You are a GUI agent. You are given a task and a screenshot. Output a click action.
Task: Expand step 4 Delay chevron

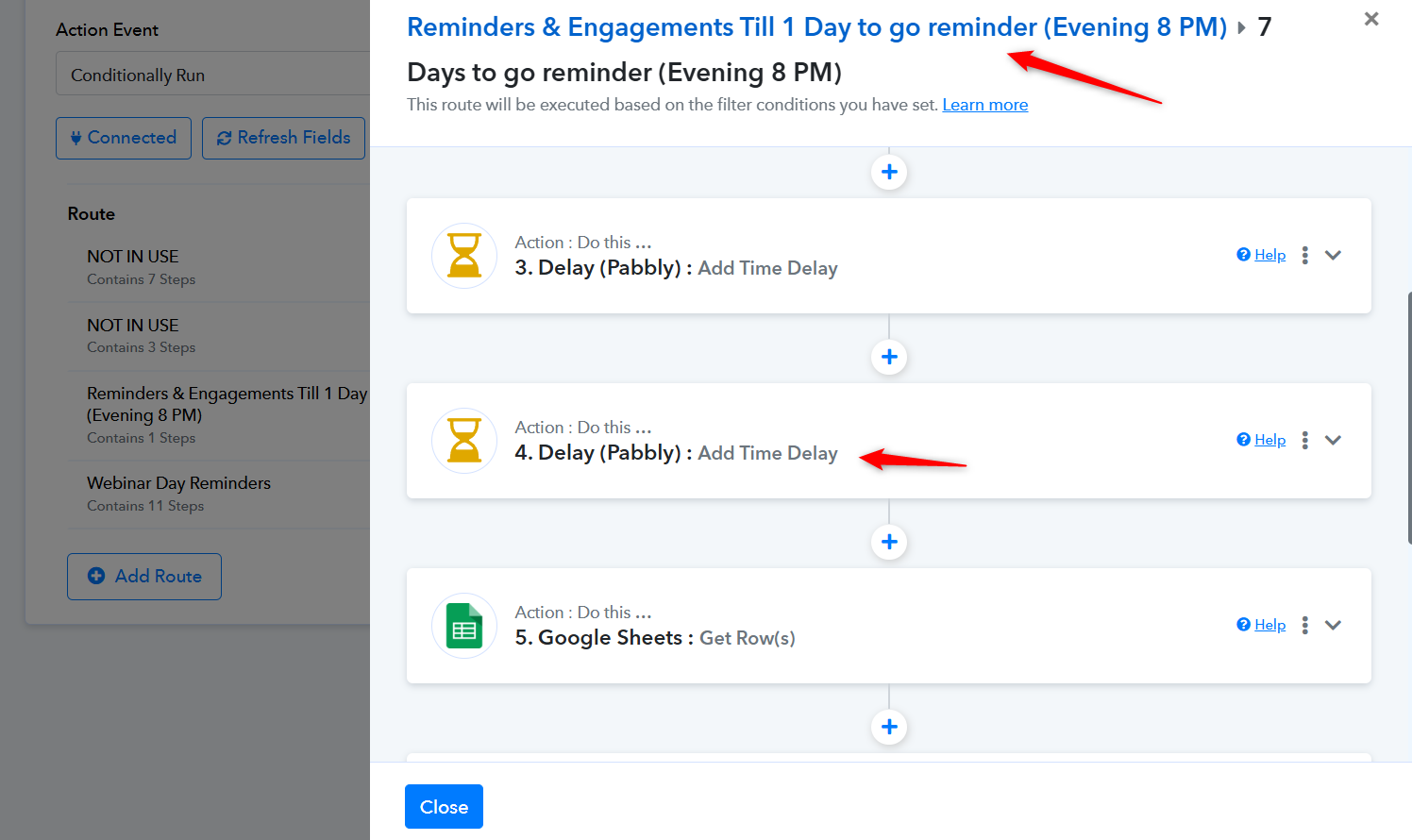(1333, 440)
